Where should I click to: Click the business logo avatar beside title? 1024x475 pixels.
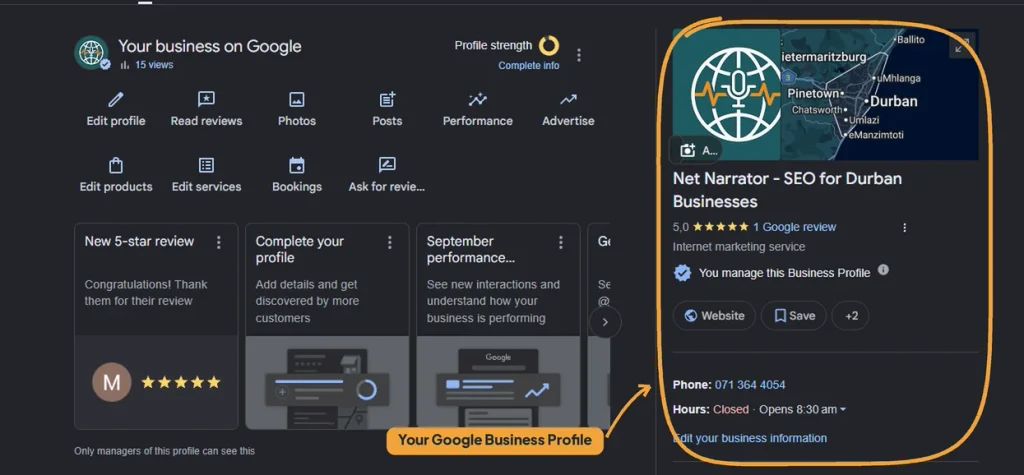pos(91,52)
